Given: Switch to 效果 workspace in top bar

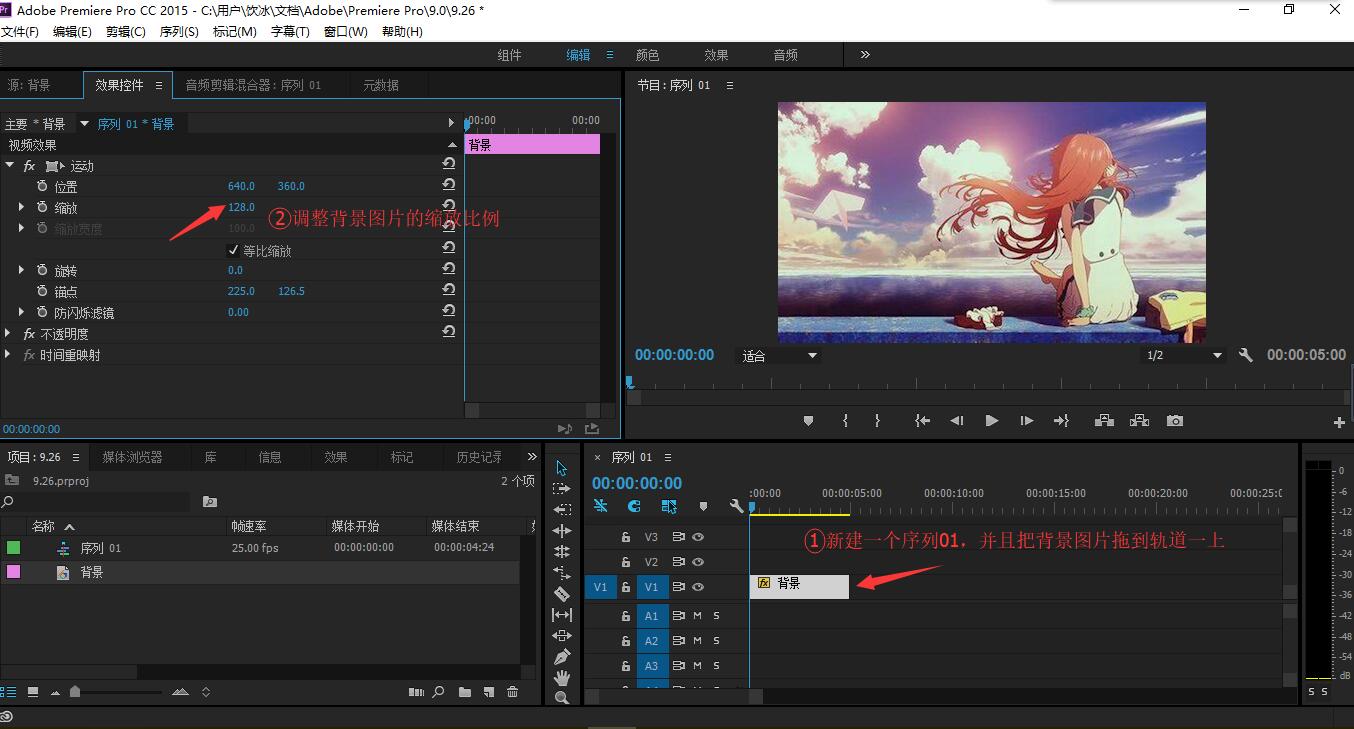Looking at the screenshot, I should pyautogui.click(x=716, y=55).
